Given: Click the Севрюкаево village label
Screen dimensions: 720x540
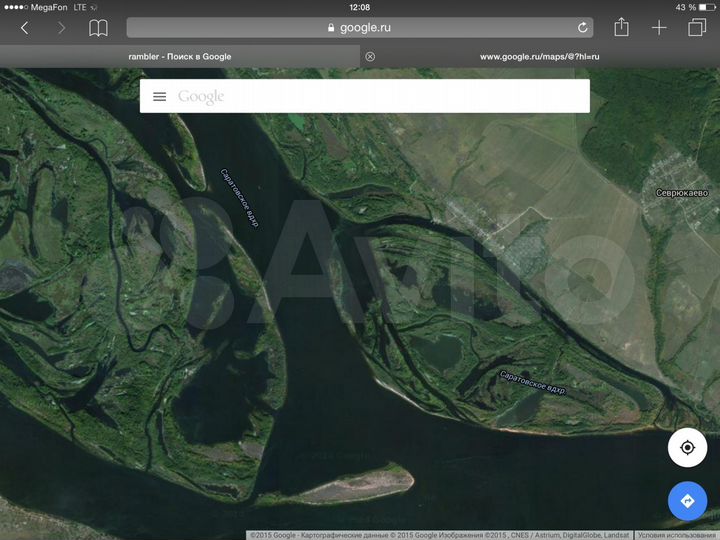Looking at the screenshot, I should pyautogui.click(x=681, y=193).
